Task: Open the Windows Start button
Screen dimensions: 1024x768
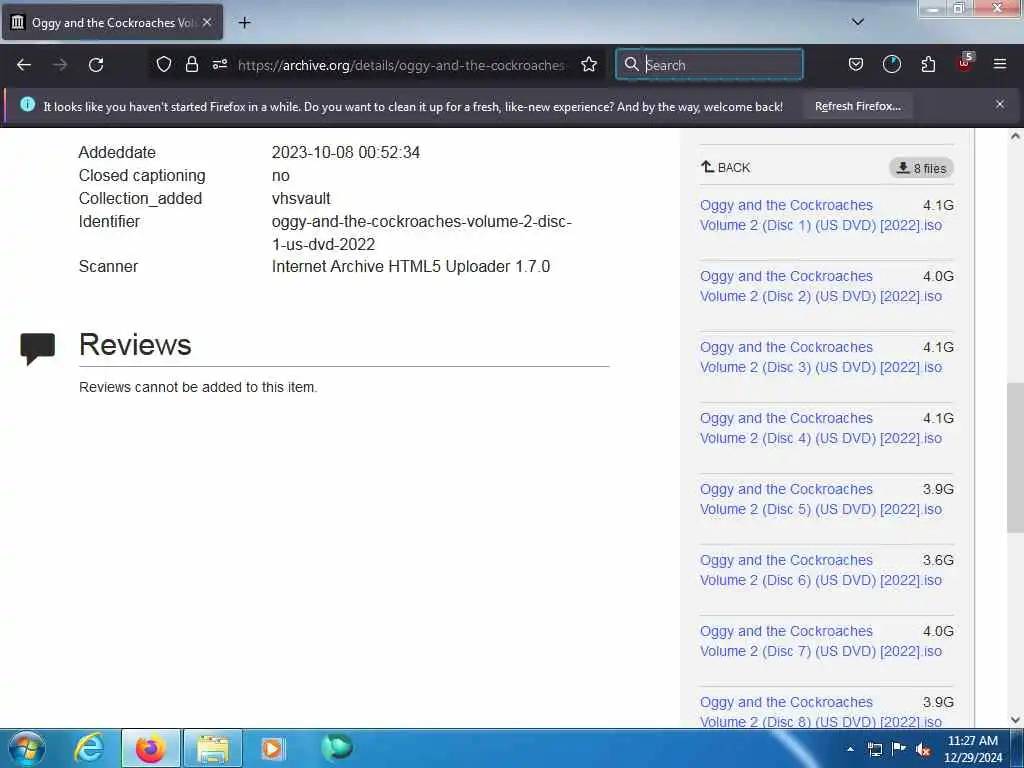Action: click(27, 748)
